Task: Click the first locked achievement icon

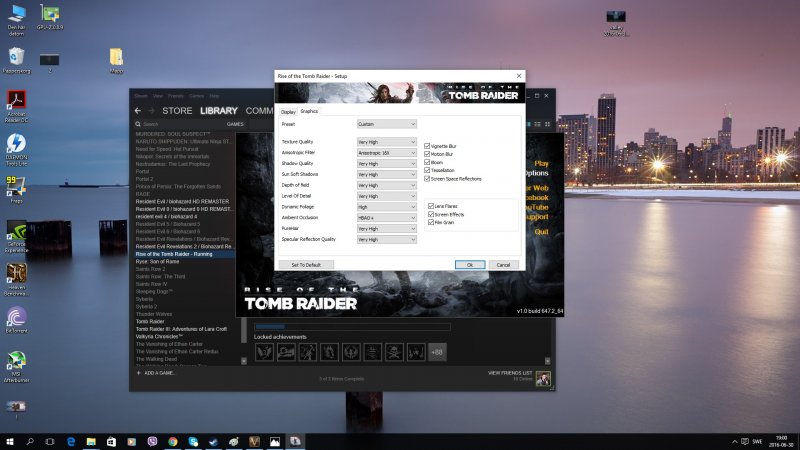Action: [x=264, y=352]
